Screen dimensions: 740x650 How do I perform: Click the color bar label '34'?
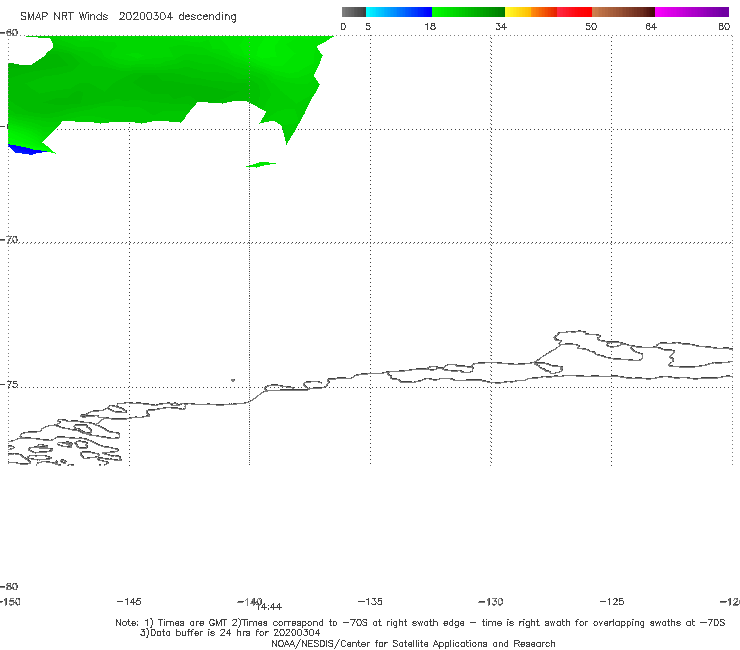501,27
